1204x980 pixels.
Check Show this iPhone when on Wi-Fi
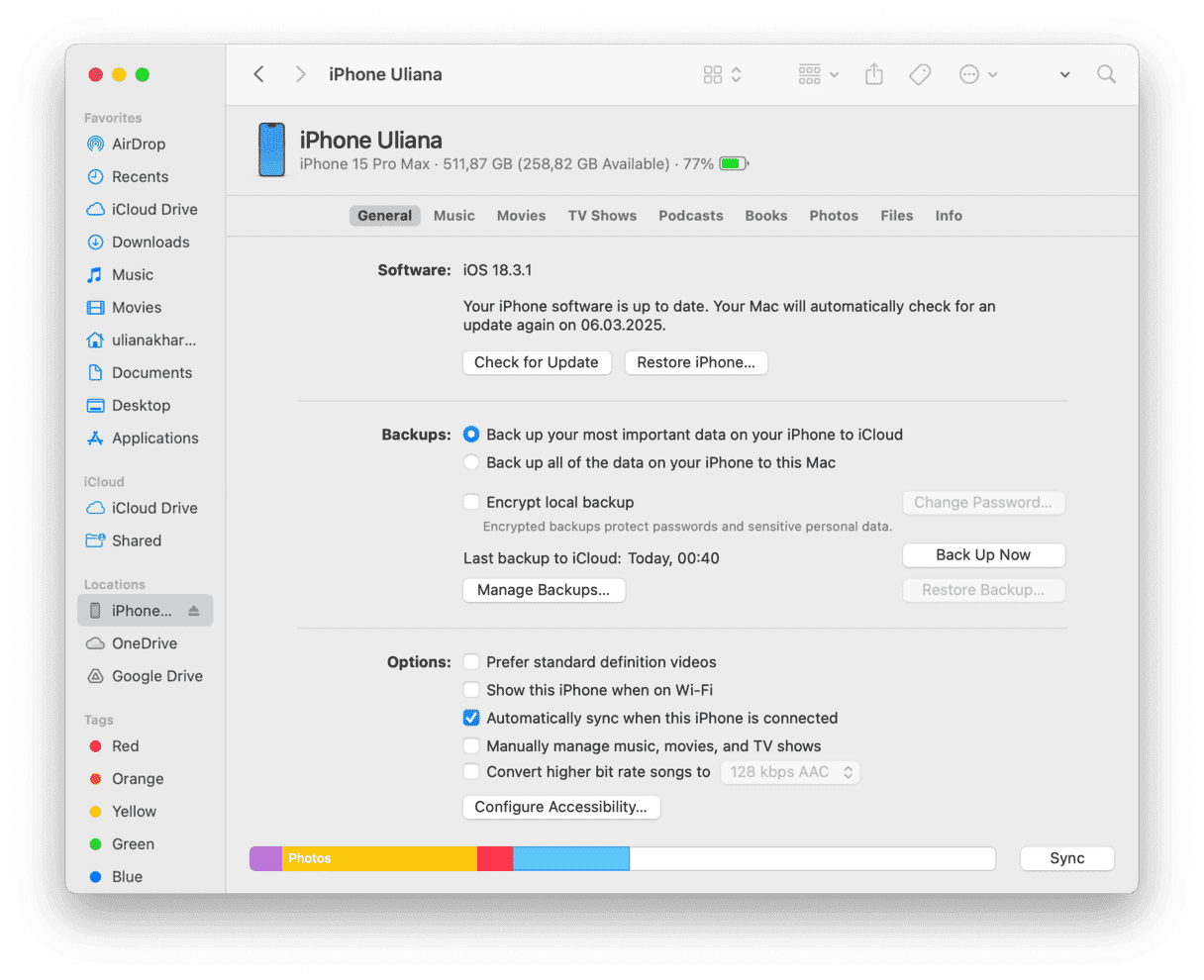click(x=471, y=690)
